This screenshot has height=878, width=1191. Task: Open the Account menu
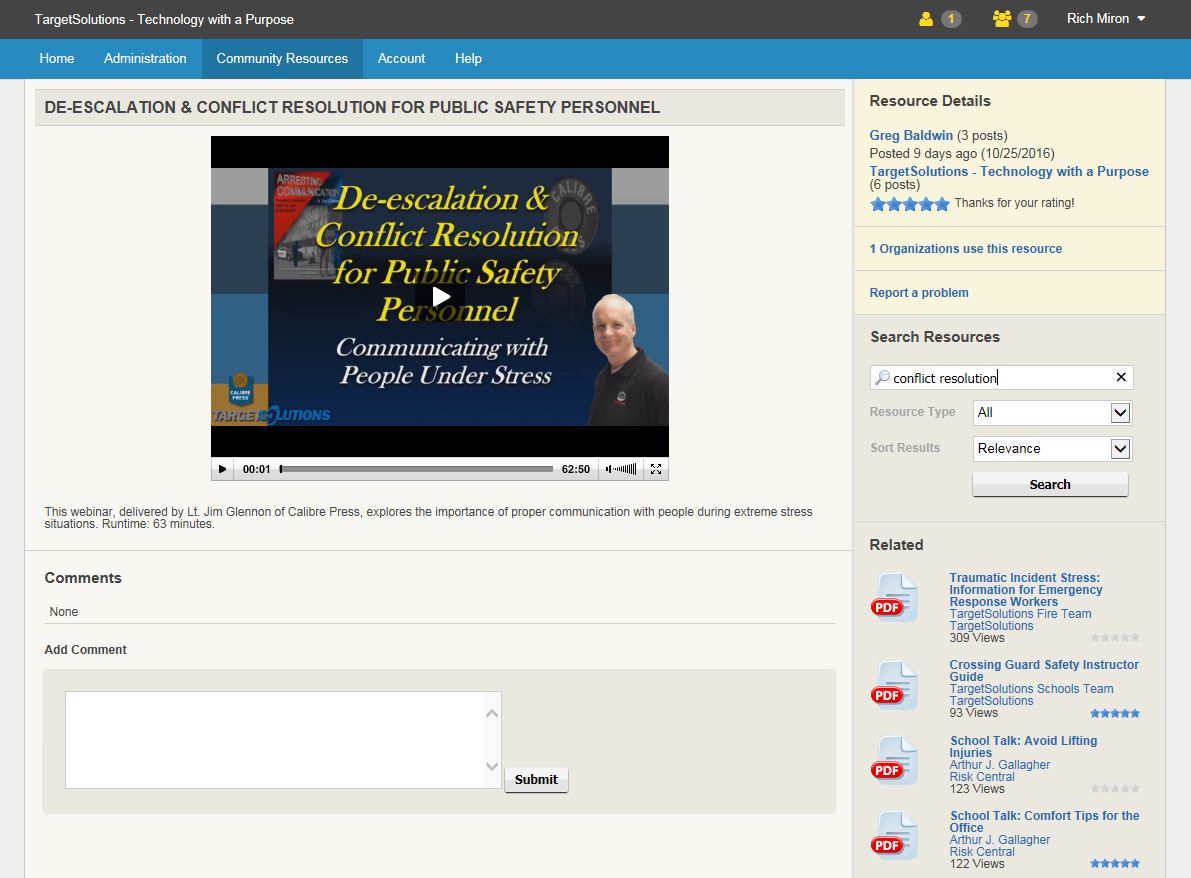pos(401,58)
